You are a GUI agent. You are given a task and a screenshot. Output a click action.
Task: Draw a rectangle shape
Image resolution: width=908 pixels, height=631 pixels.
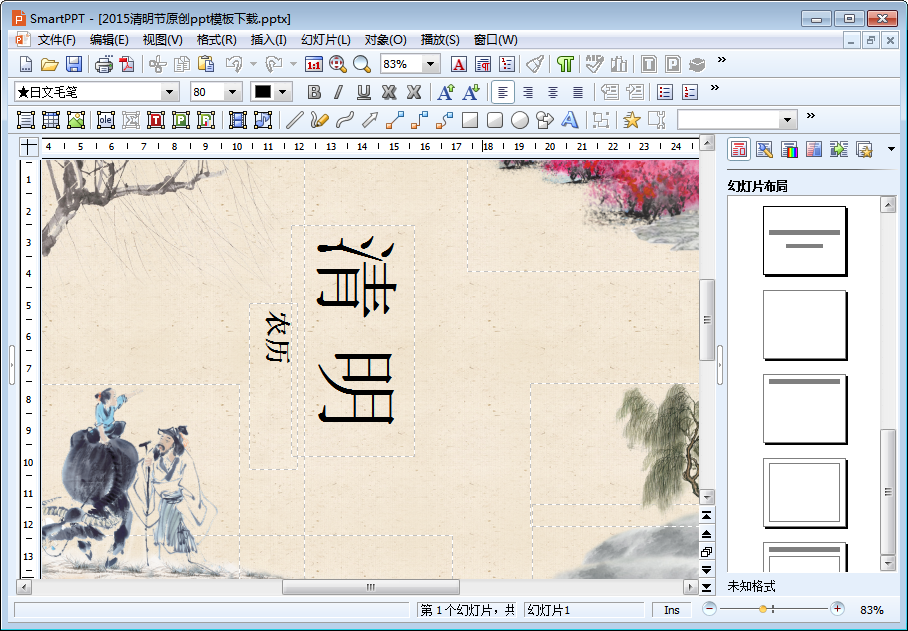(470, 120)
